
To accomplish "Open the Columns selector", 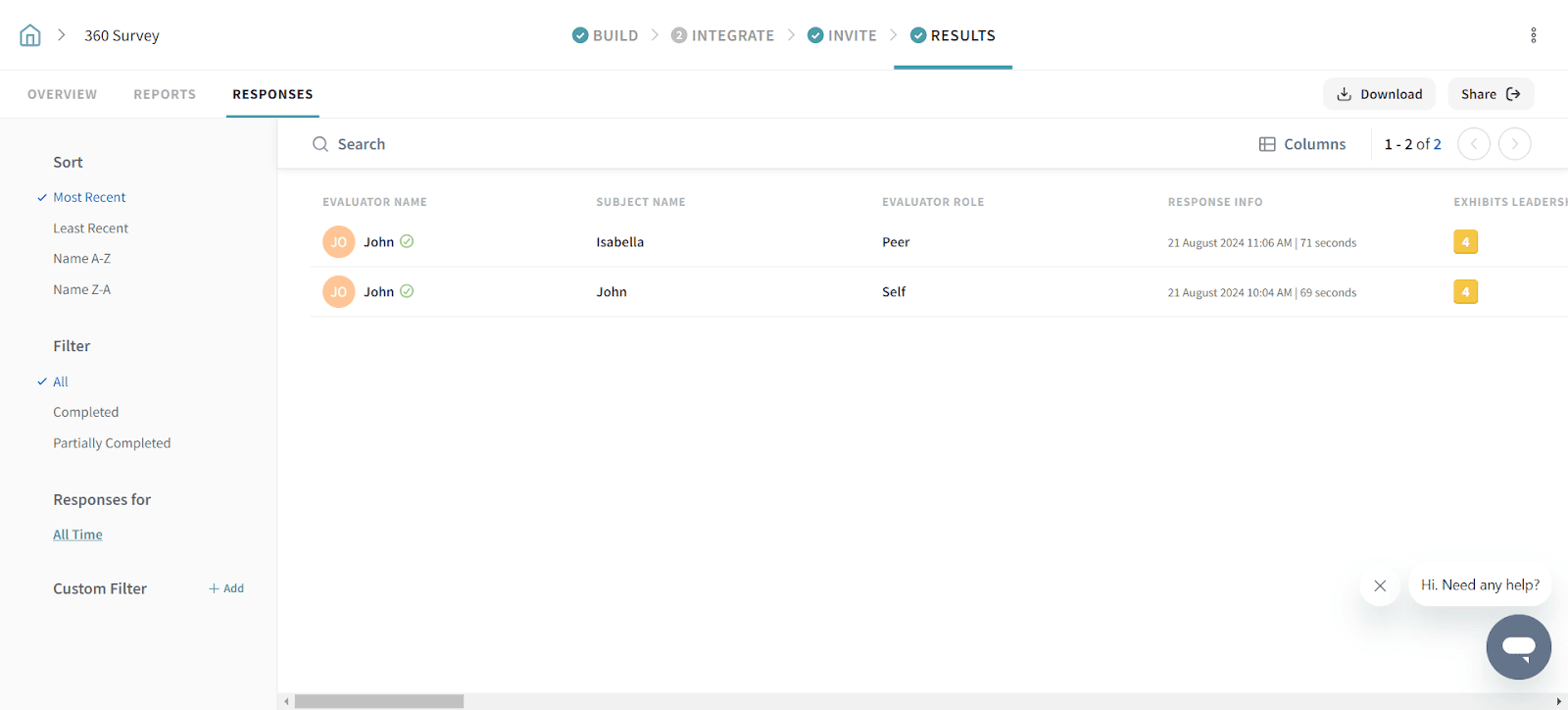I will 1302,144.
